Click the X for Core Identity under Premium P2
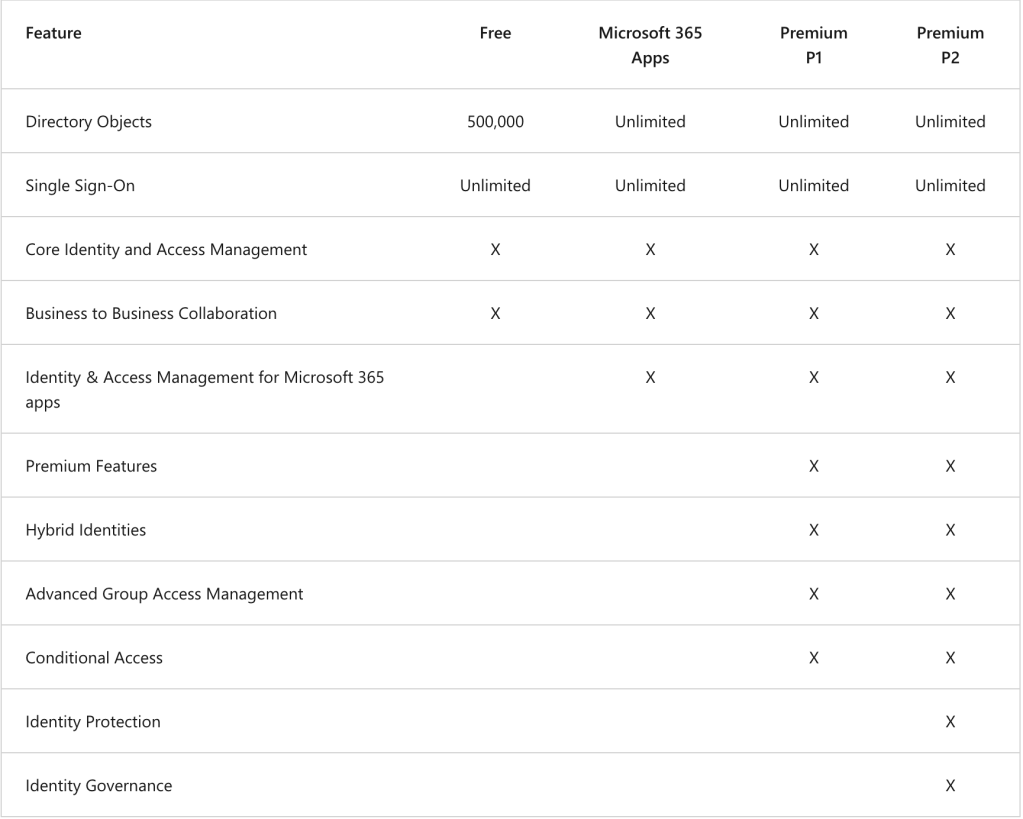This screenshot has width=1023, height=819. point(950,250)
